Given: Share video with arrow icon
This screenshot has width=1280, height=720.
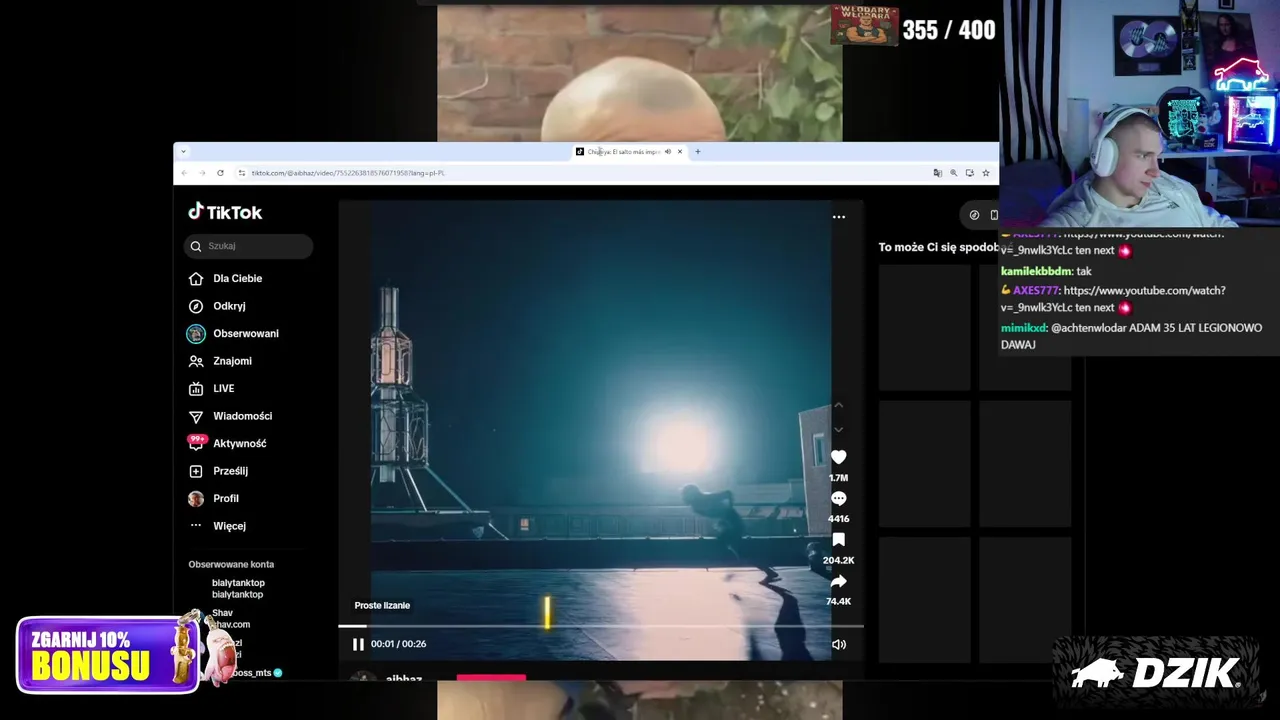Looking at the screenshot, I should [x=838, y=581].
